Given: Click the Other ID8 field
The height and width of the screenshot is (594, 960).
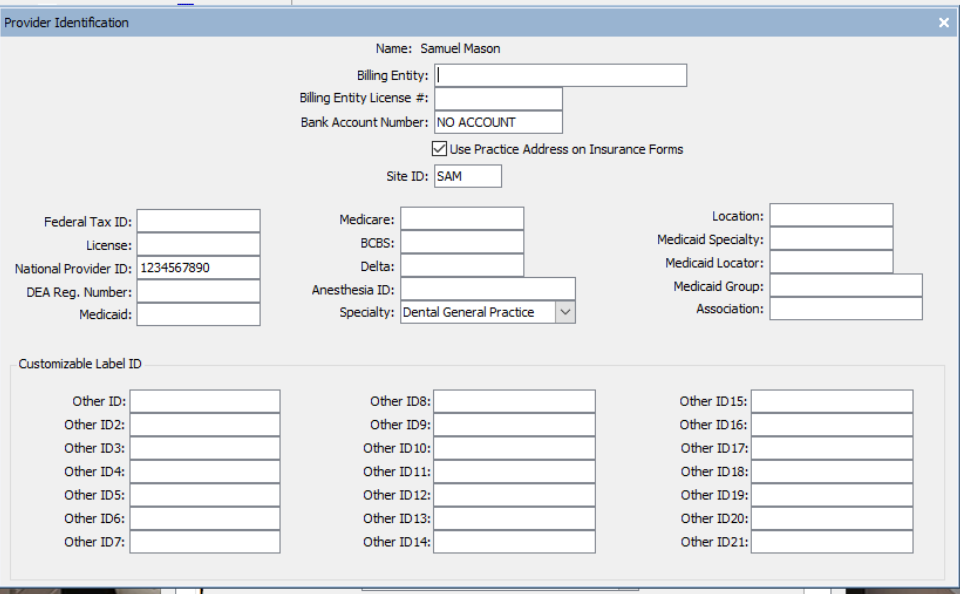Looking at the screenshot, I should 514,401.
